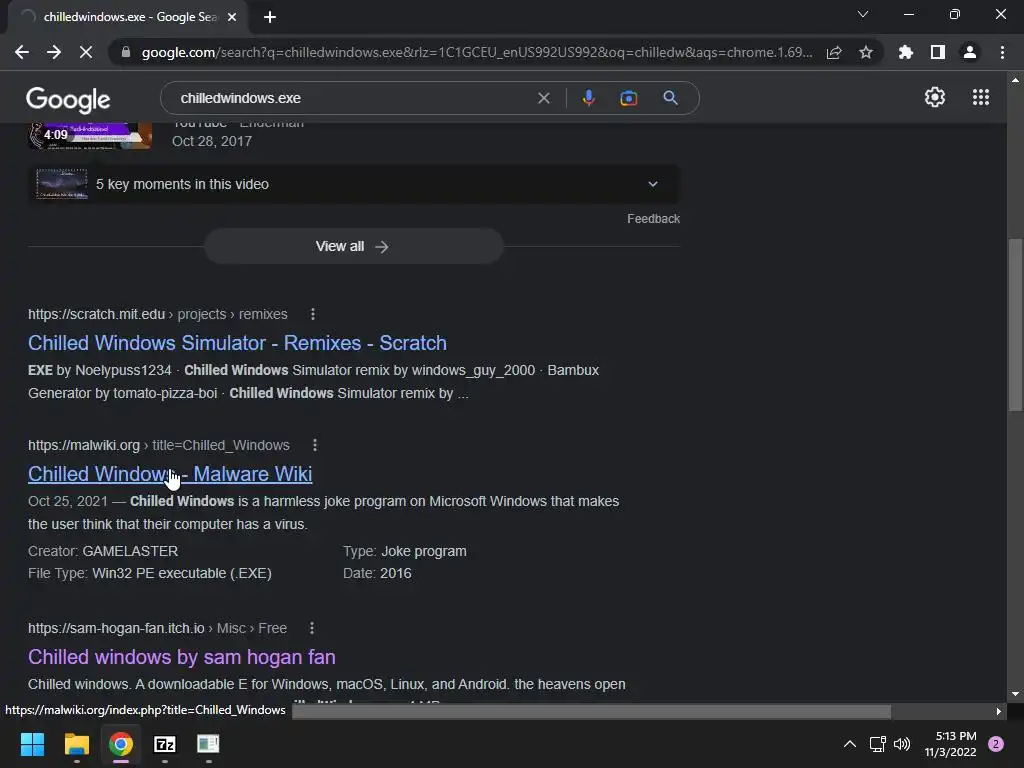Search by image with Google Lens
This screenshot has width=1024, height=768.
tap(628, 98)
